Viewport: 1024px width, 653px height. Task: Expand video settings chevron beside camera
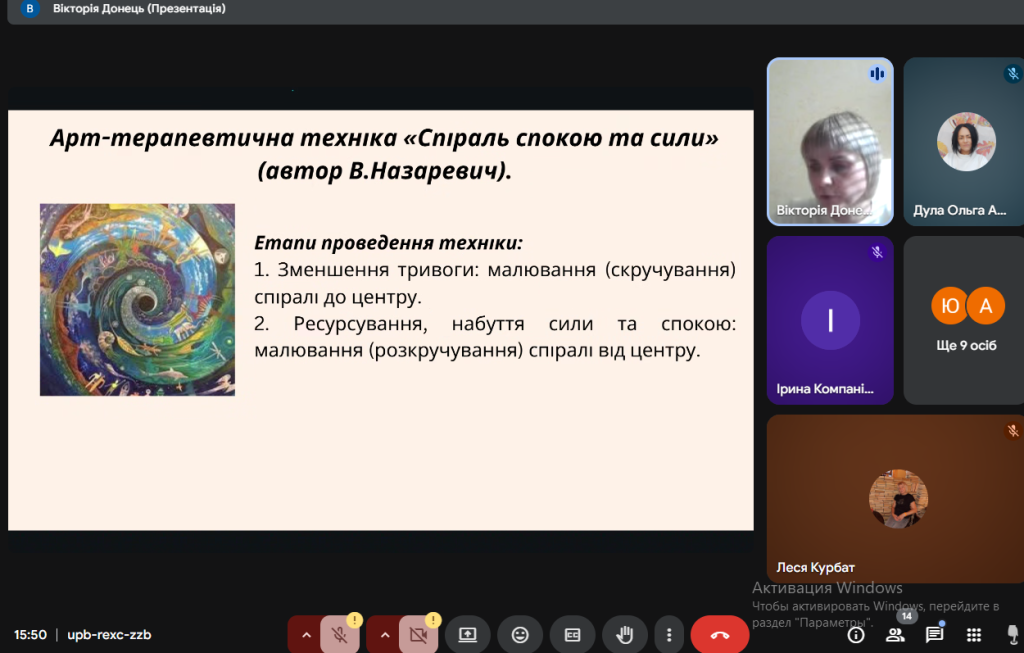coord(384,635)
